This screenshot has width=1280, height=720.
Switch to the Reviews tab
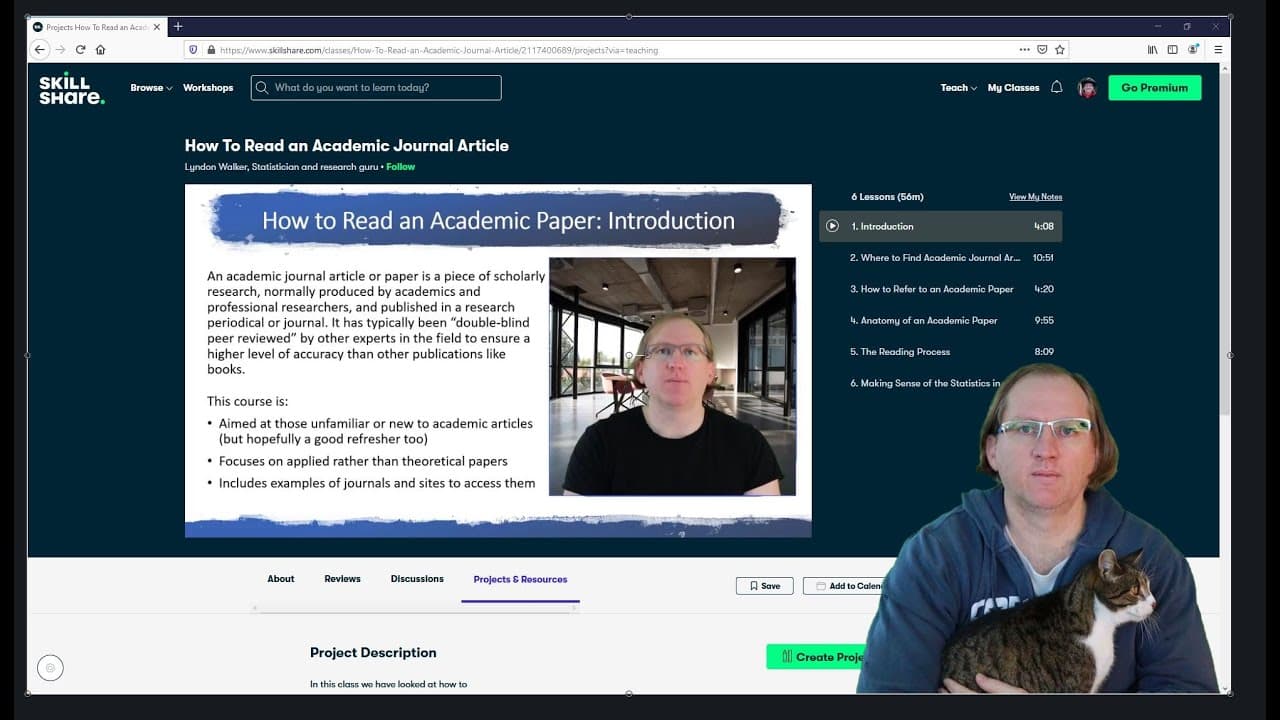pyautogui.click(x=342, y=579)
